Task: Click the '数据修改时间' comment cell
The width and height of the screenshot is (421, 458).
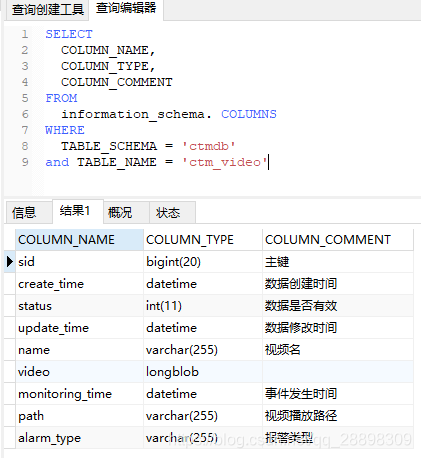Action: point(338,328)
